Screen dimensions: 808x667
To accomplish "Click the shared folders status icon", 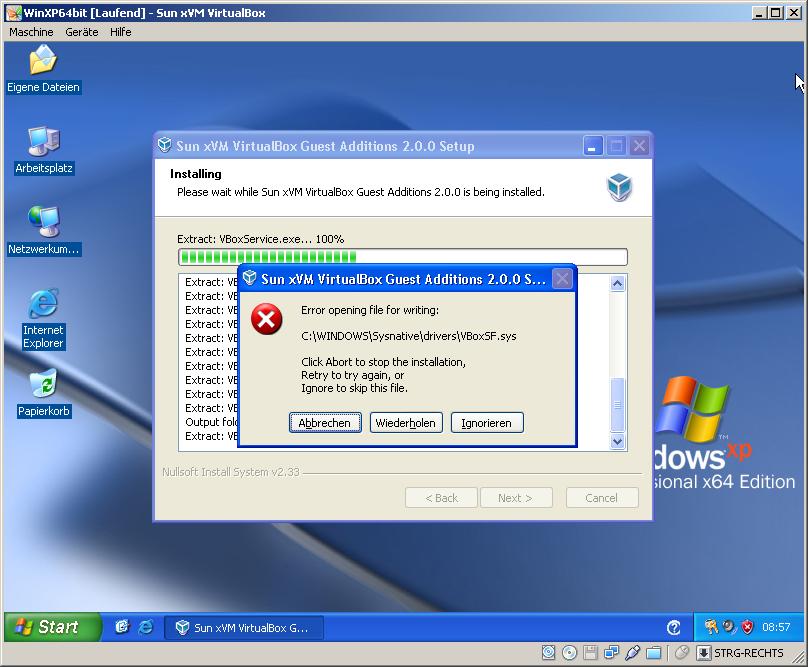I will [654, 653].
